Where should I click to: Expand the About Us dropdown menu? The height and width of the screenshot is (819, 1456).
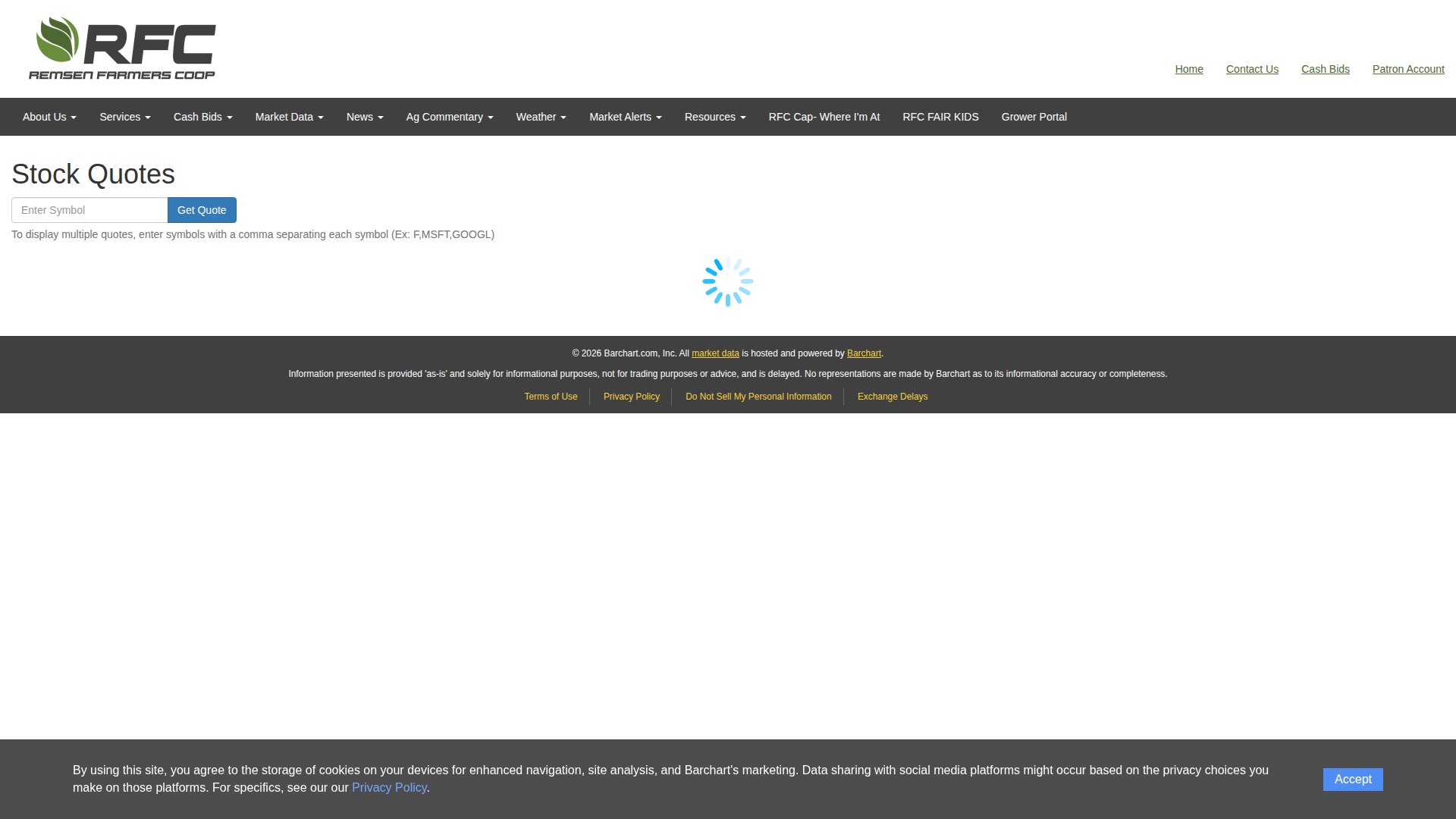point(49,117)
